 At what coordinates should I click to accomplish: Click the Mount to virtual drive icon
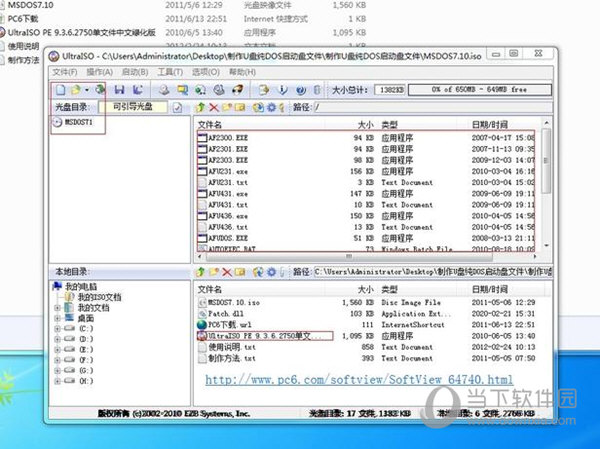pyautogui.click(x=219, y=90)
